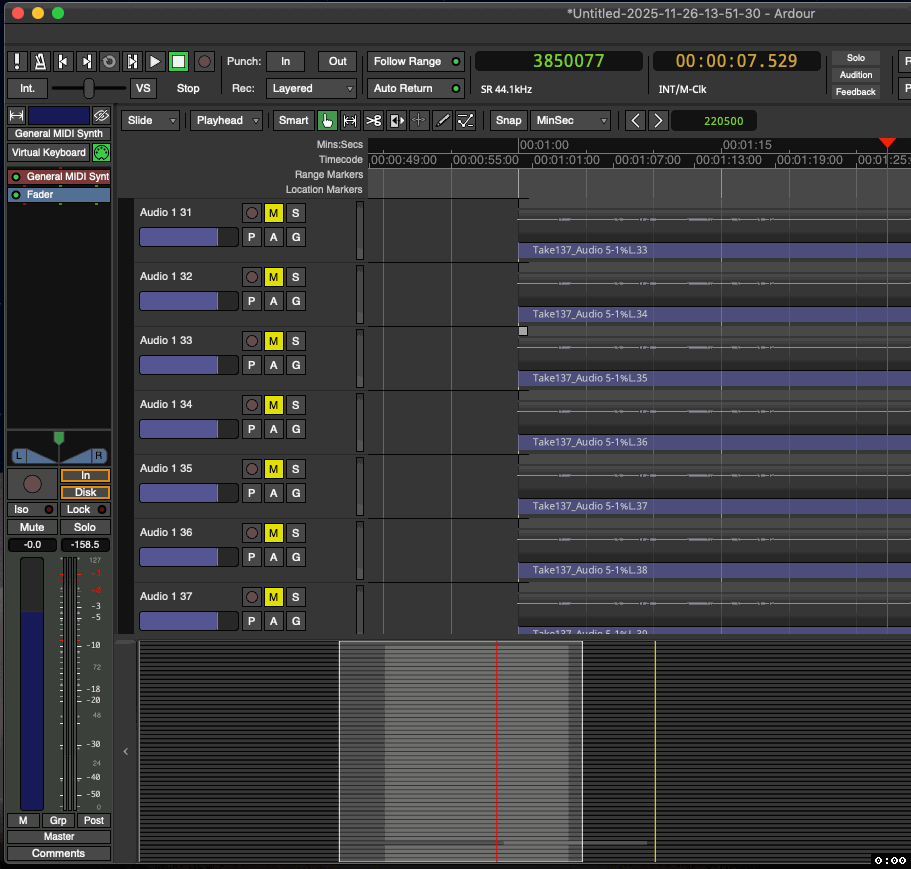The height and width of the screenshot is (869, 911).
Task: Open the Slide edit mode dropdown
Action: click(x=152, y=121)
